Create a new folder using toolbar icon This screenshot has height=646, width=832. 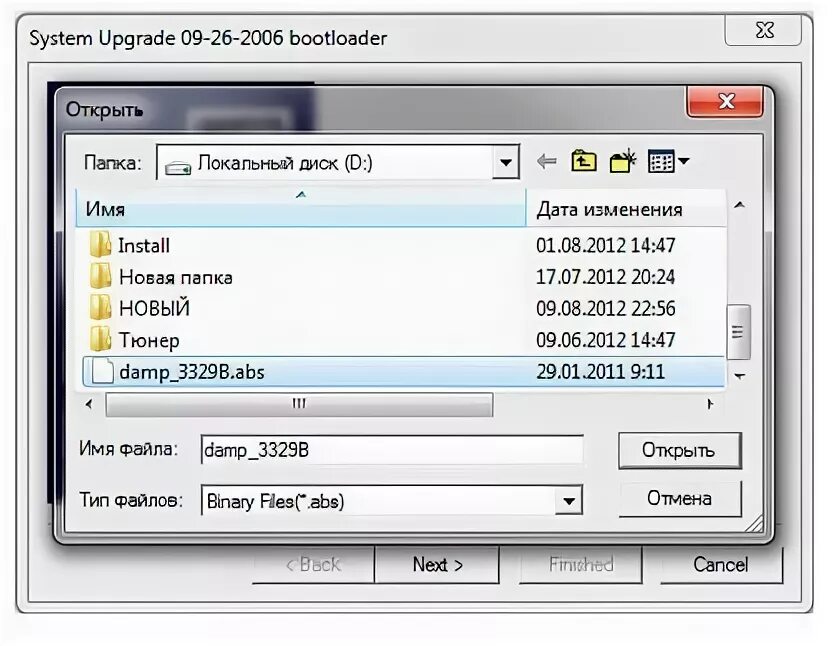(x=620, y=159)
